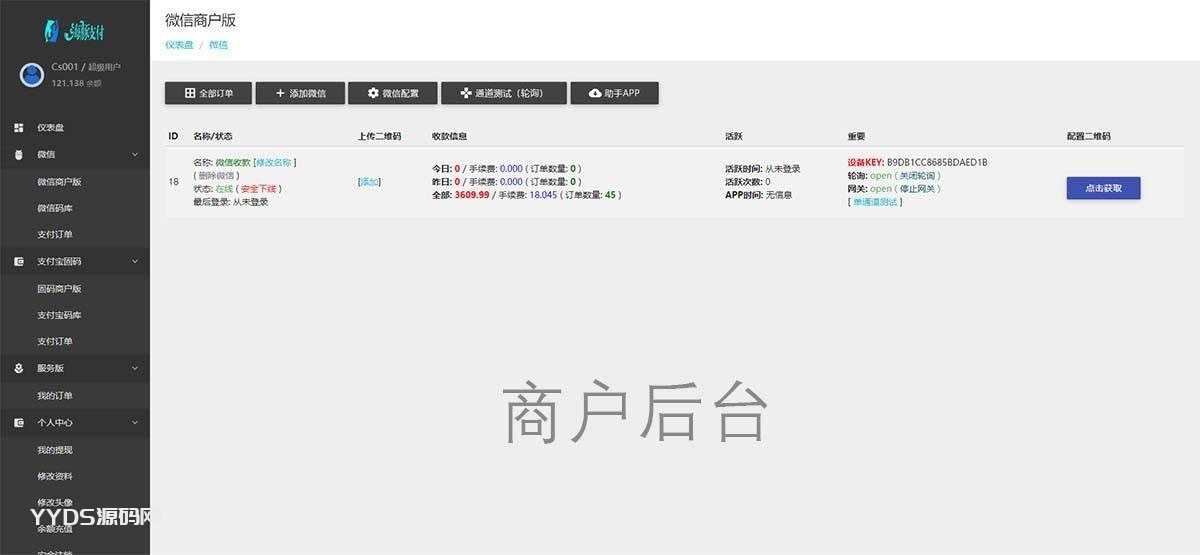The image size is (1200, 555).
Task: Click the 删除微信 link in row 18
Action: [x=216, y=175]
